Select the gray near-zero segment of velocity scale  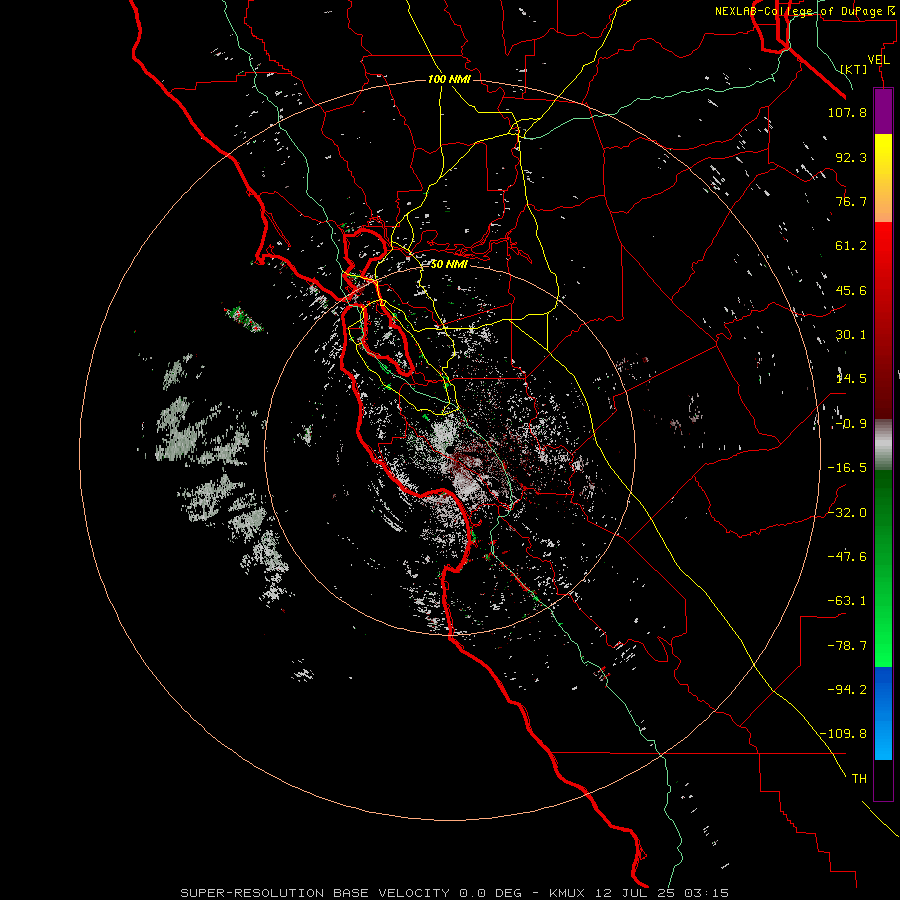point(883,445)
